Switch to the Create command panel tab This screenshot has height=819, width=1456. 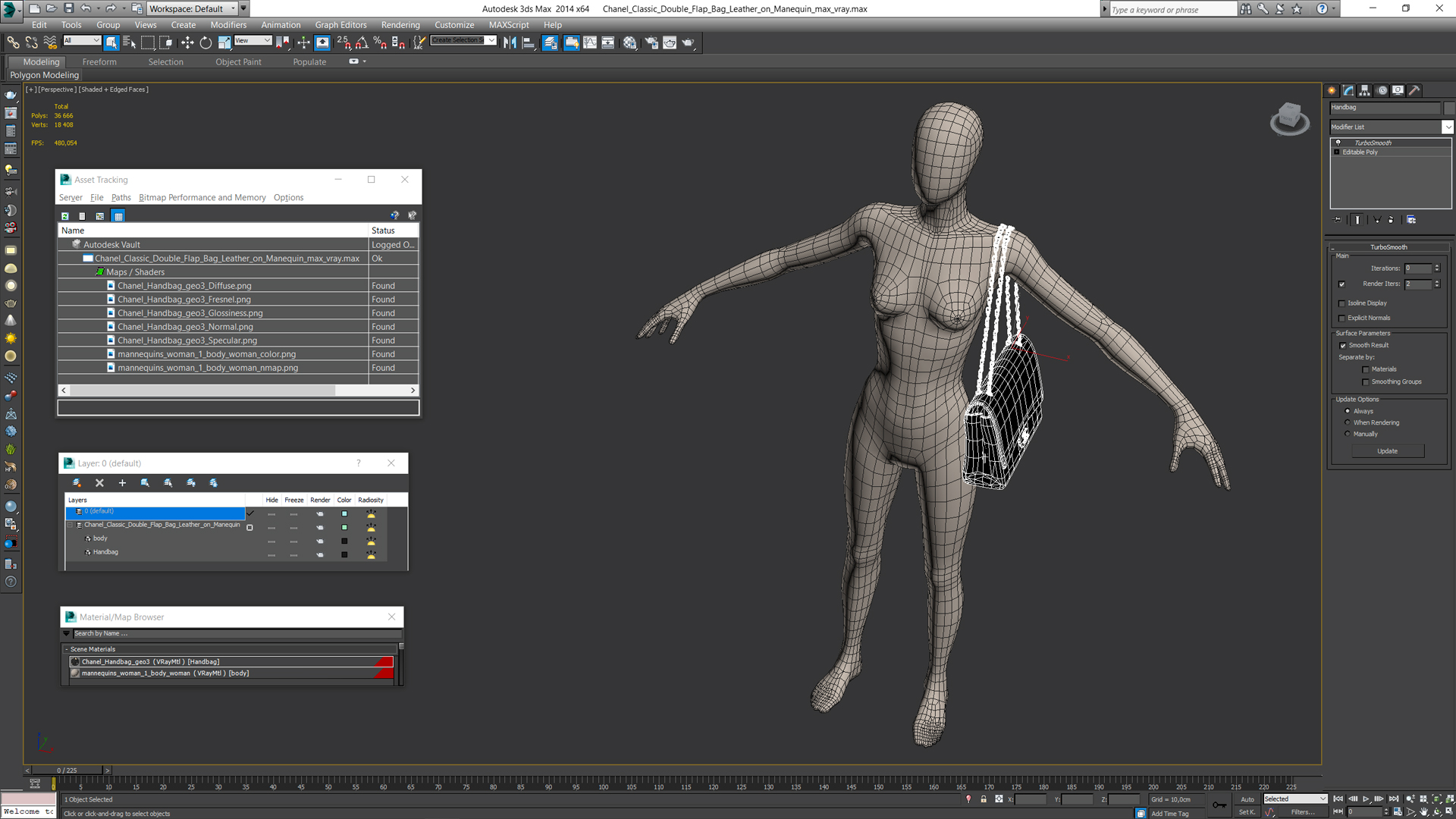1332,90
